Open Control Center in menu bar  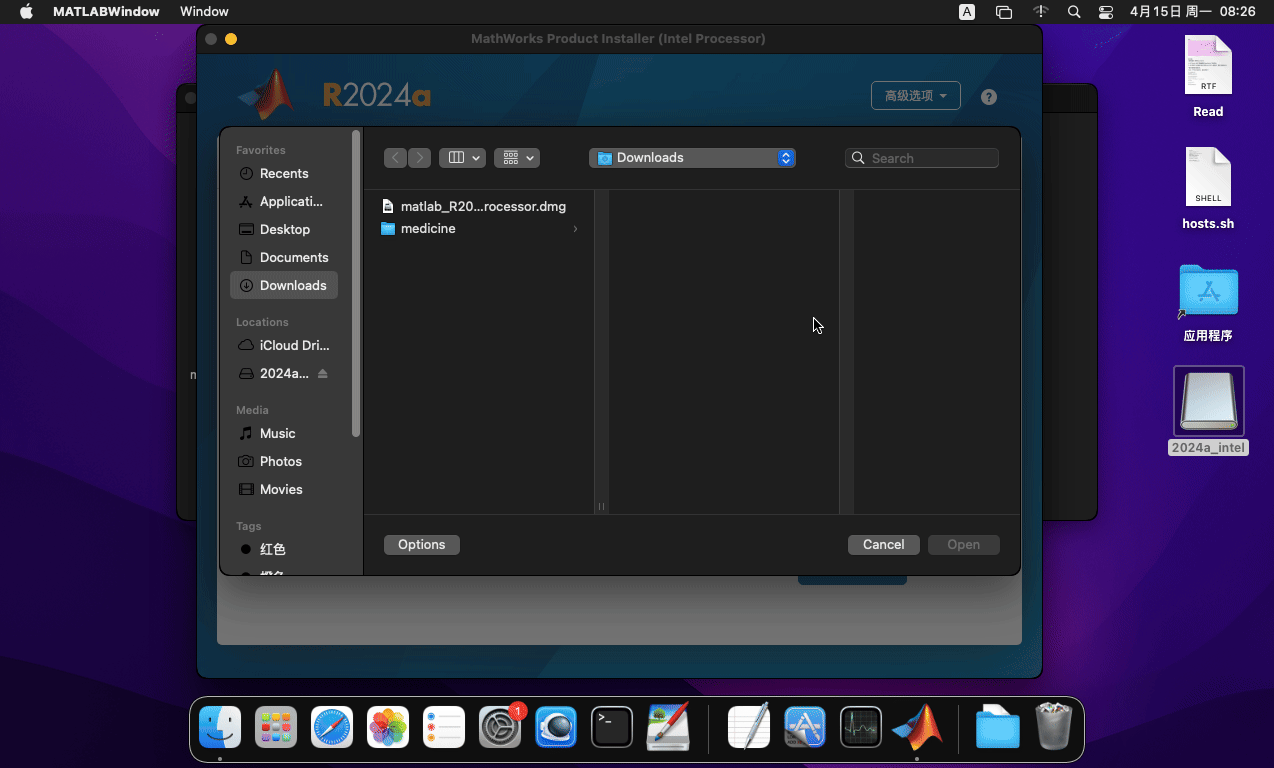point(1105,12)
